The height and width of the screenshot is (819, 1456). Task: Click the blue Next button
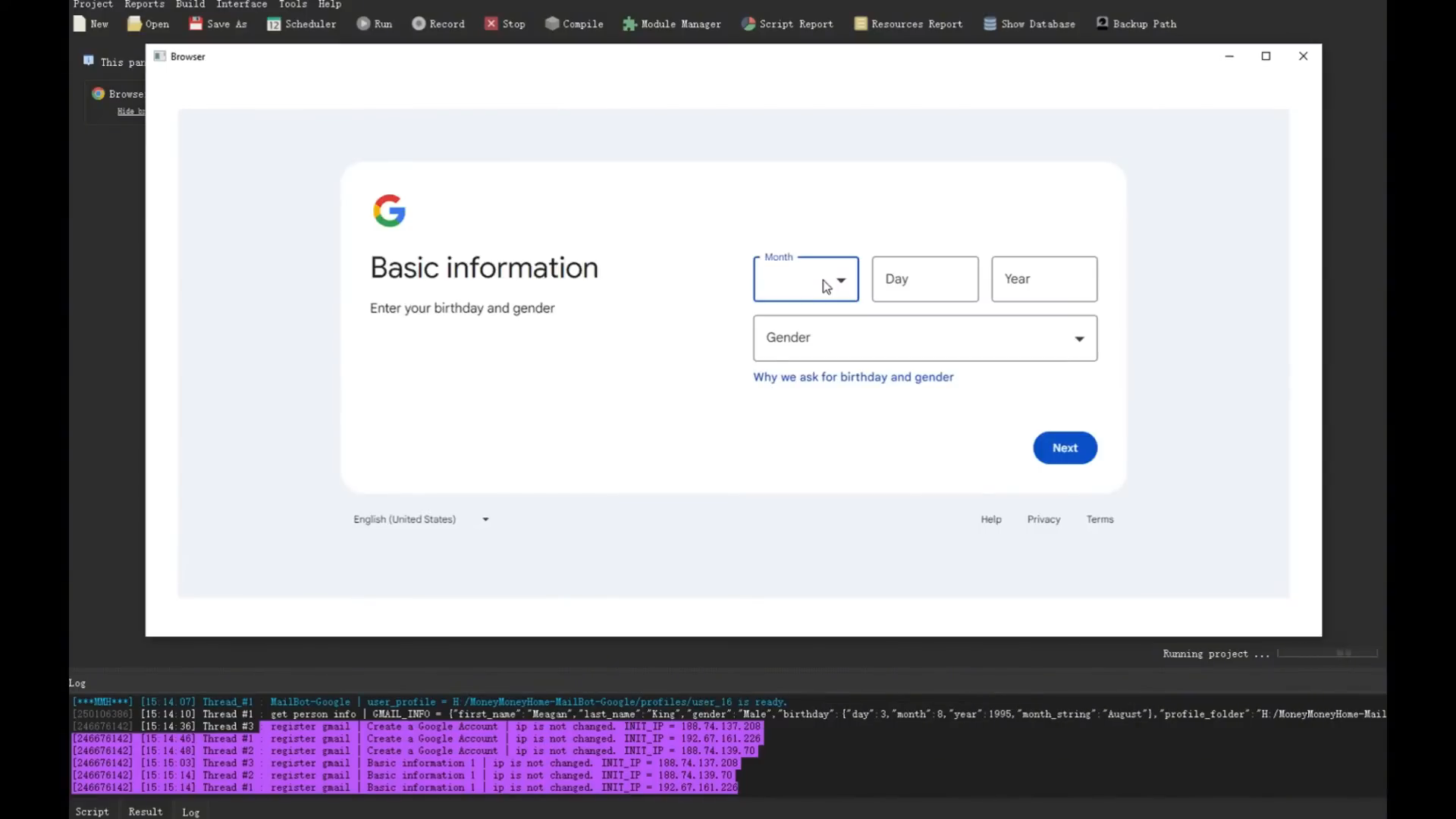1065,448
